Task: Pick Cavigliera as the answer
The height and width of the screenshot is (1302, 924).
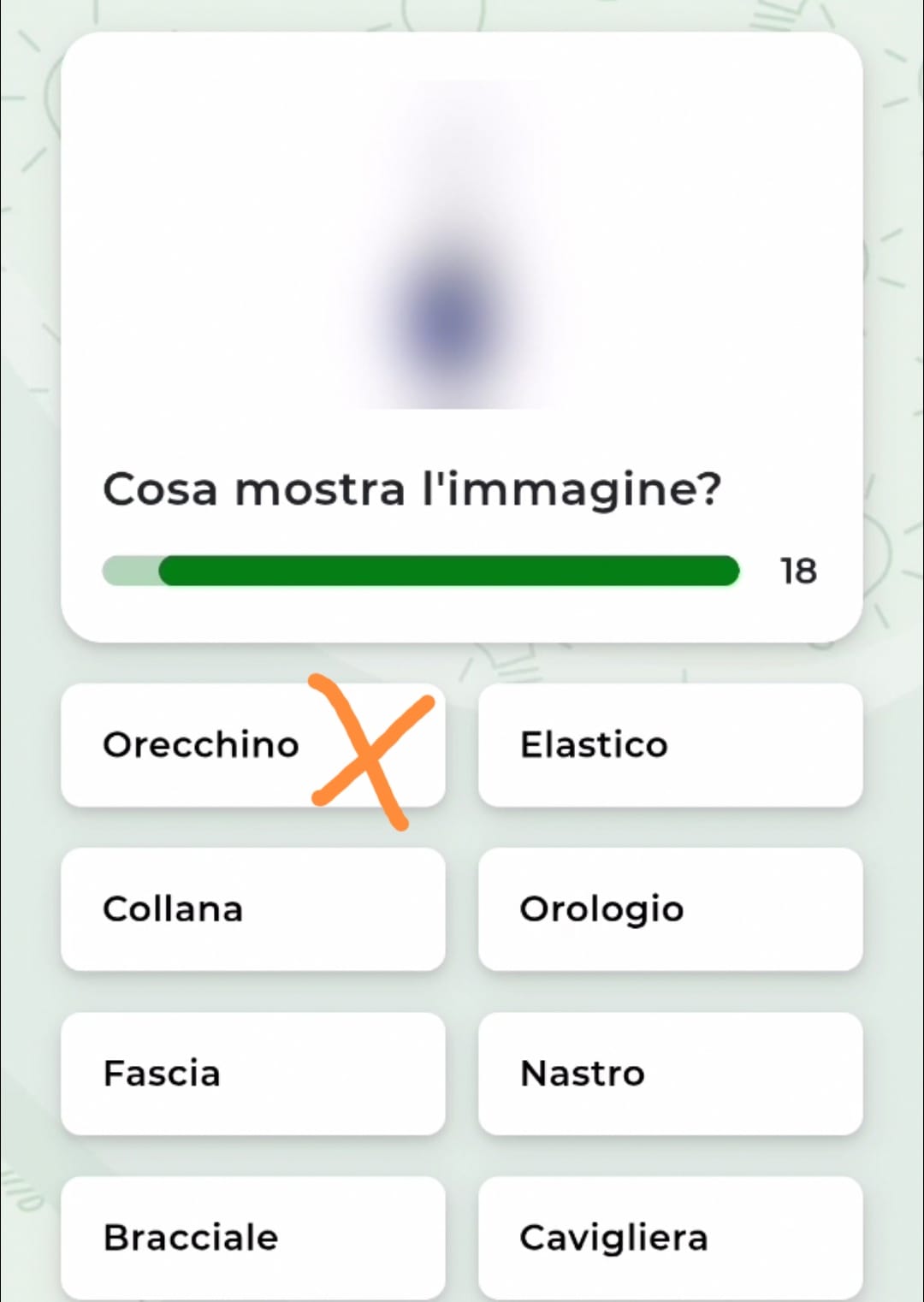Action: [x=670, y=1238]
